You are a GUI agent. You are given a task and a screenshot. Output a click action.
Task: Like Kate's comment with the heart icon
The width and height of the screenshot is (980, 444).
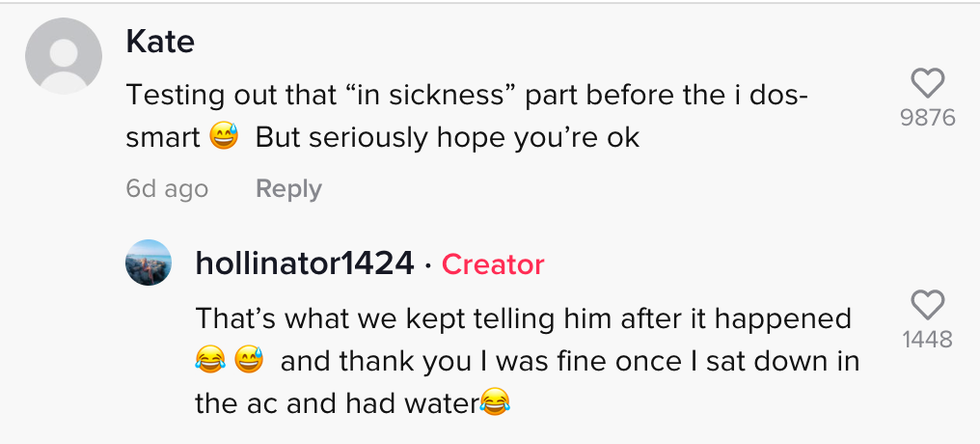coord(927,83)
